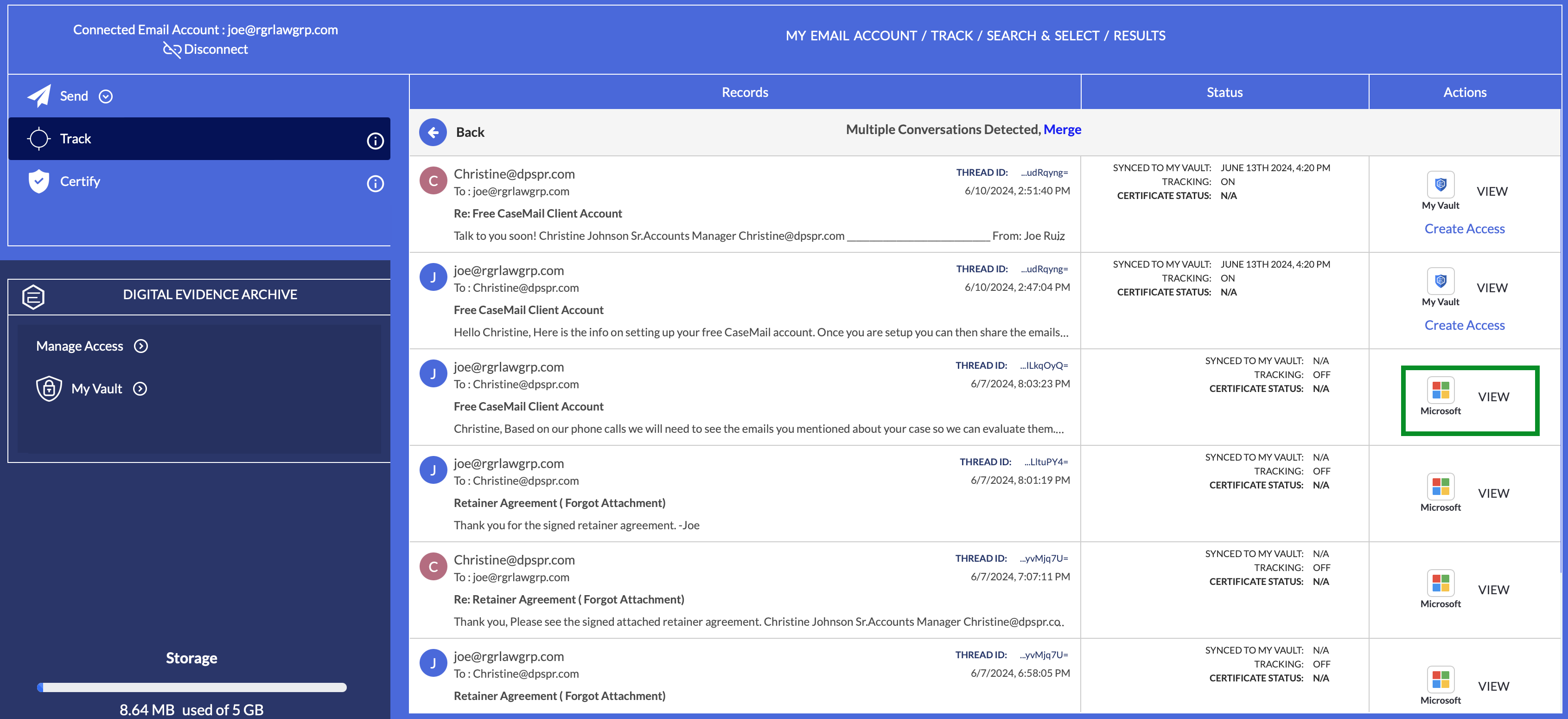Open the Certify info icon
The image size is (1568, 719).
pyautogui.click(x=375, y=183)
